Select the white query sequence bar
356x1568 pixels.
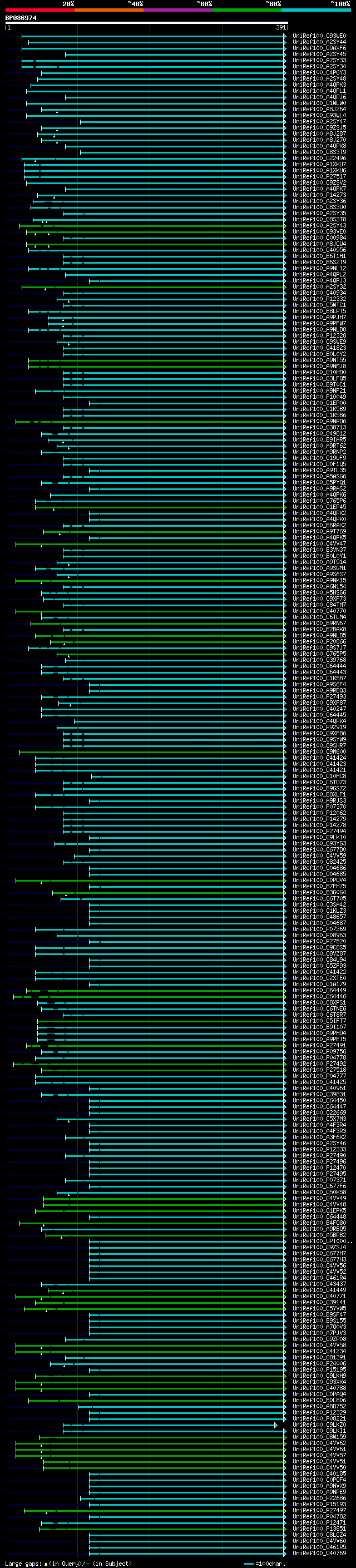click(x=147, y=23)
